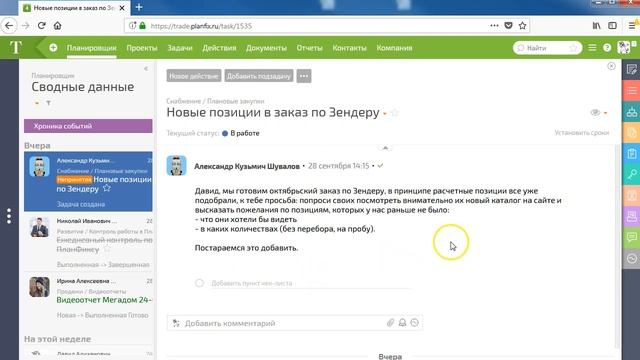Open the red list panel in right sidebar
This screenshot has height=360, width=640.
631,91
